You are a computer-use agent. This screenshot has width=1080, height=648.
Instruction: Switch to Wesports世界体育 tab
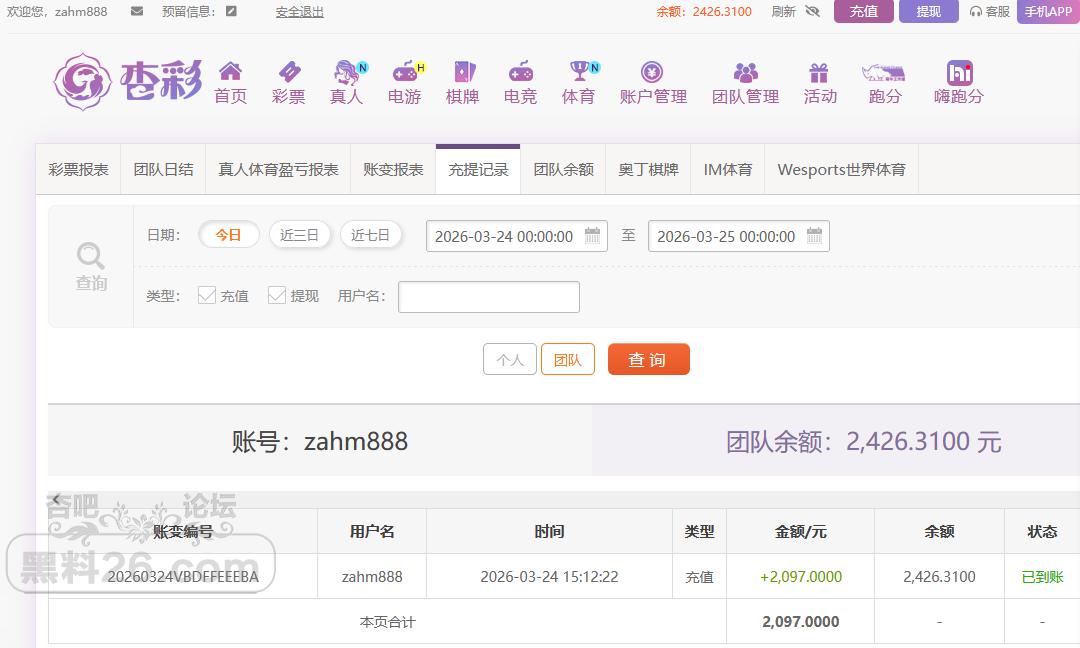842,169
